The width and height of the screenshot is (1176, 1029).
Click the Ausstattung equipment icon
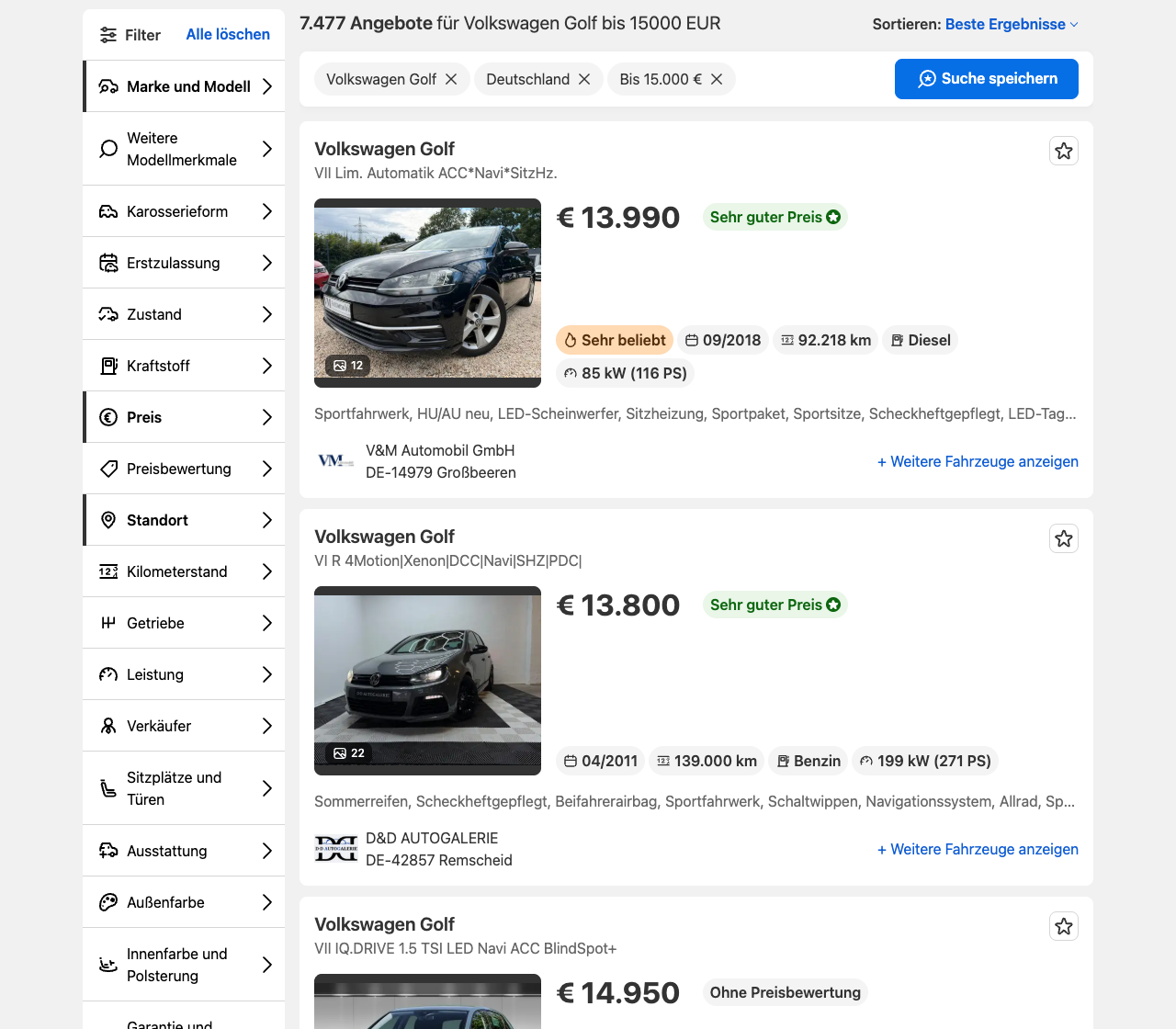pos(108,851)
